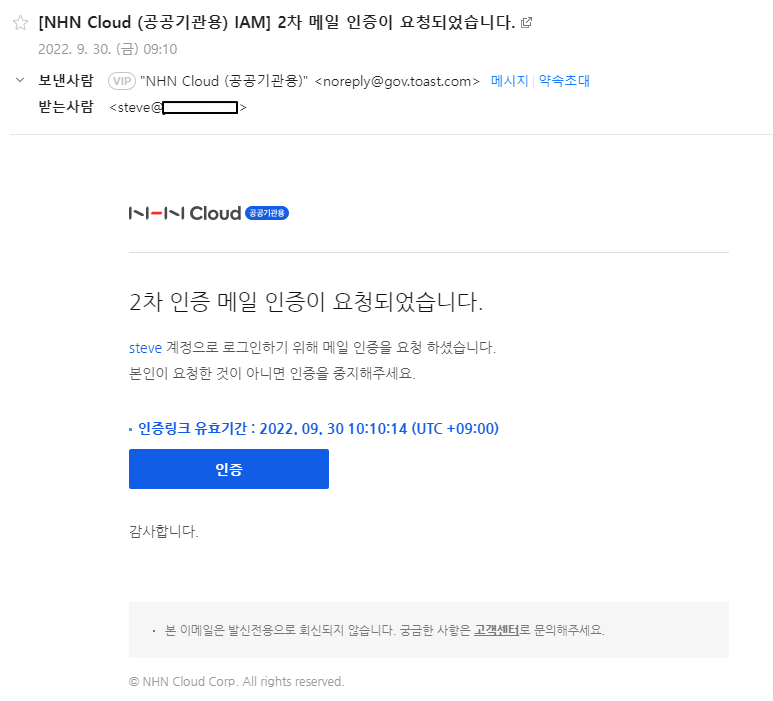Image resolution: width=773 pixels, height=701 pixels.
Task: Open email in new window icon
Action: (x=527, y=23)
